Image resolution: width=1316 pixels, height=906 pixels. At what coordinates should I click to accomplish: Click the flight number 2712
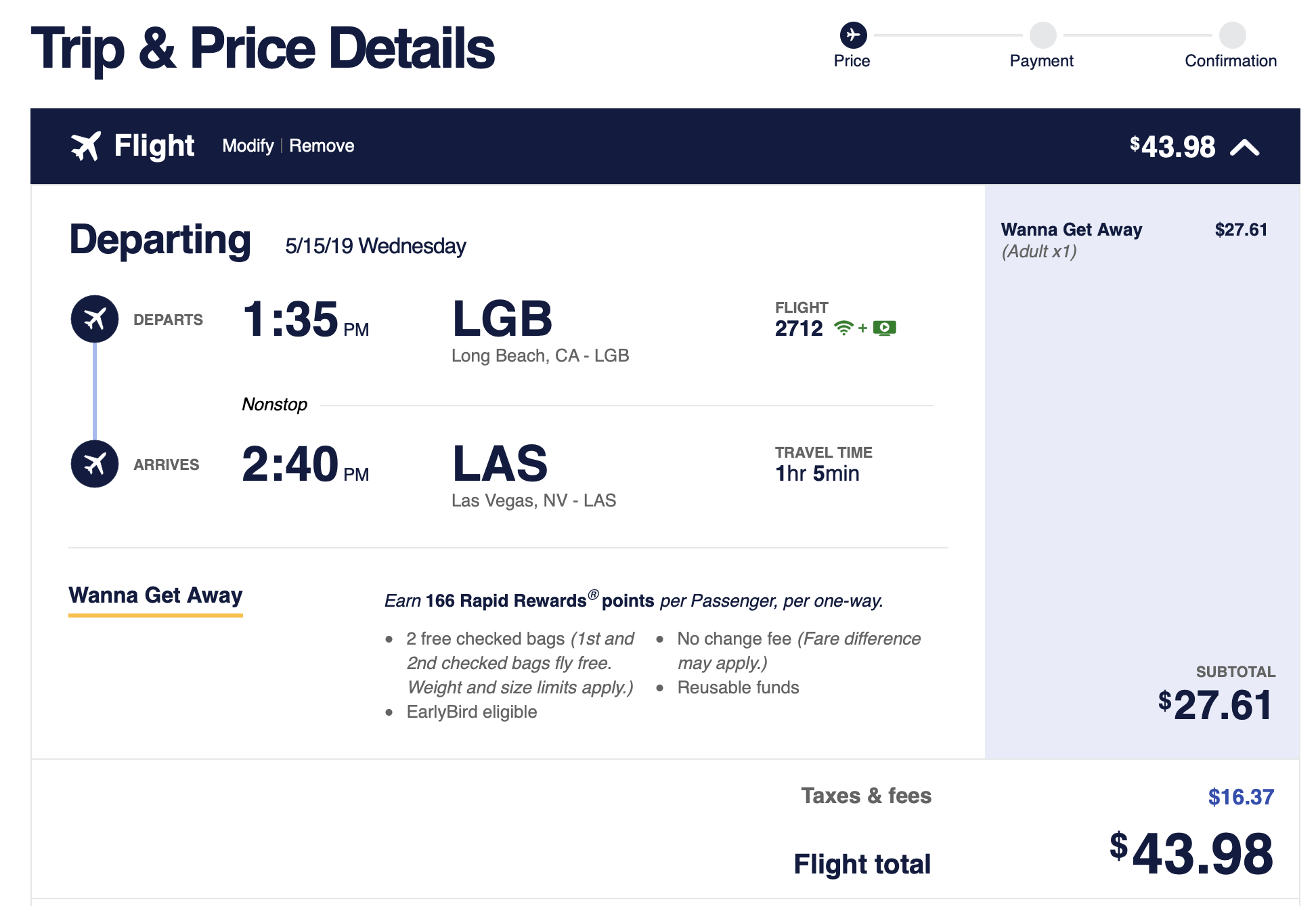pos(799,328)
